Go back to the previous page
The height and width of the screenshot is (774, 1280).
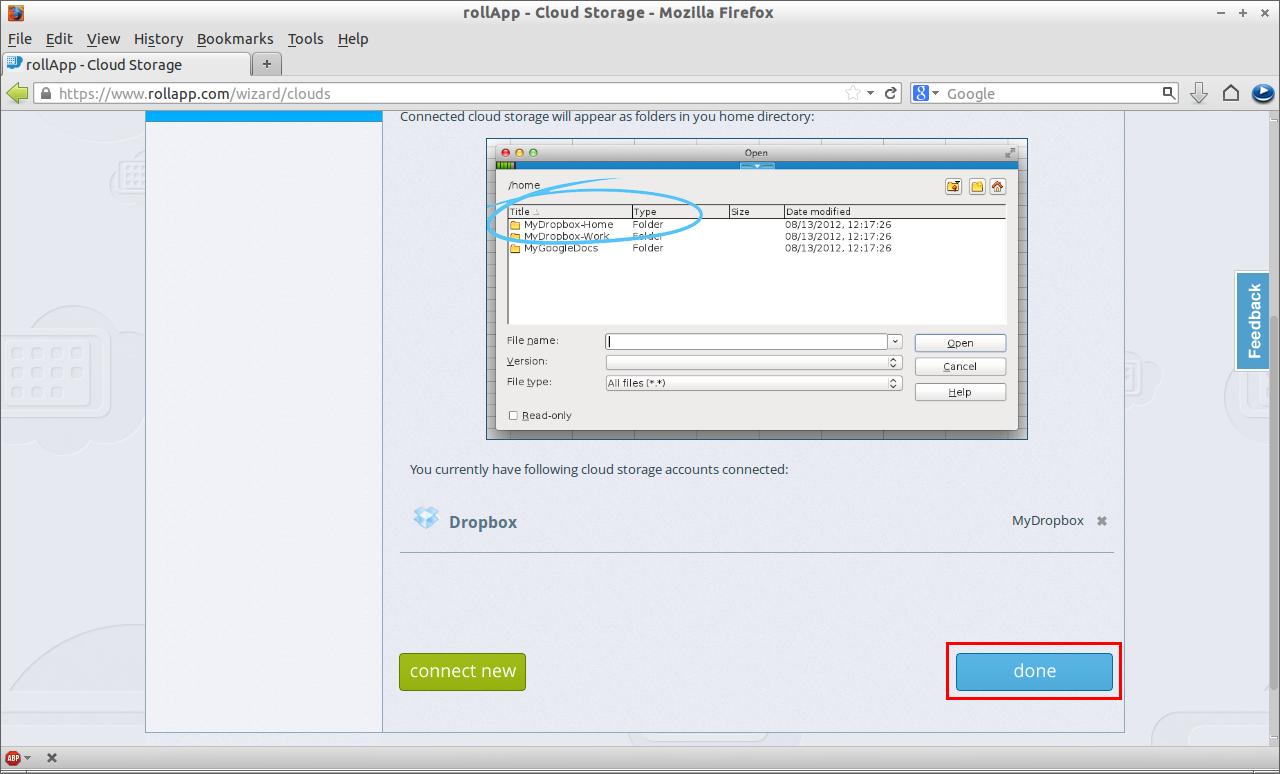pos(17,93)
